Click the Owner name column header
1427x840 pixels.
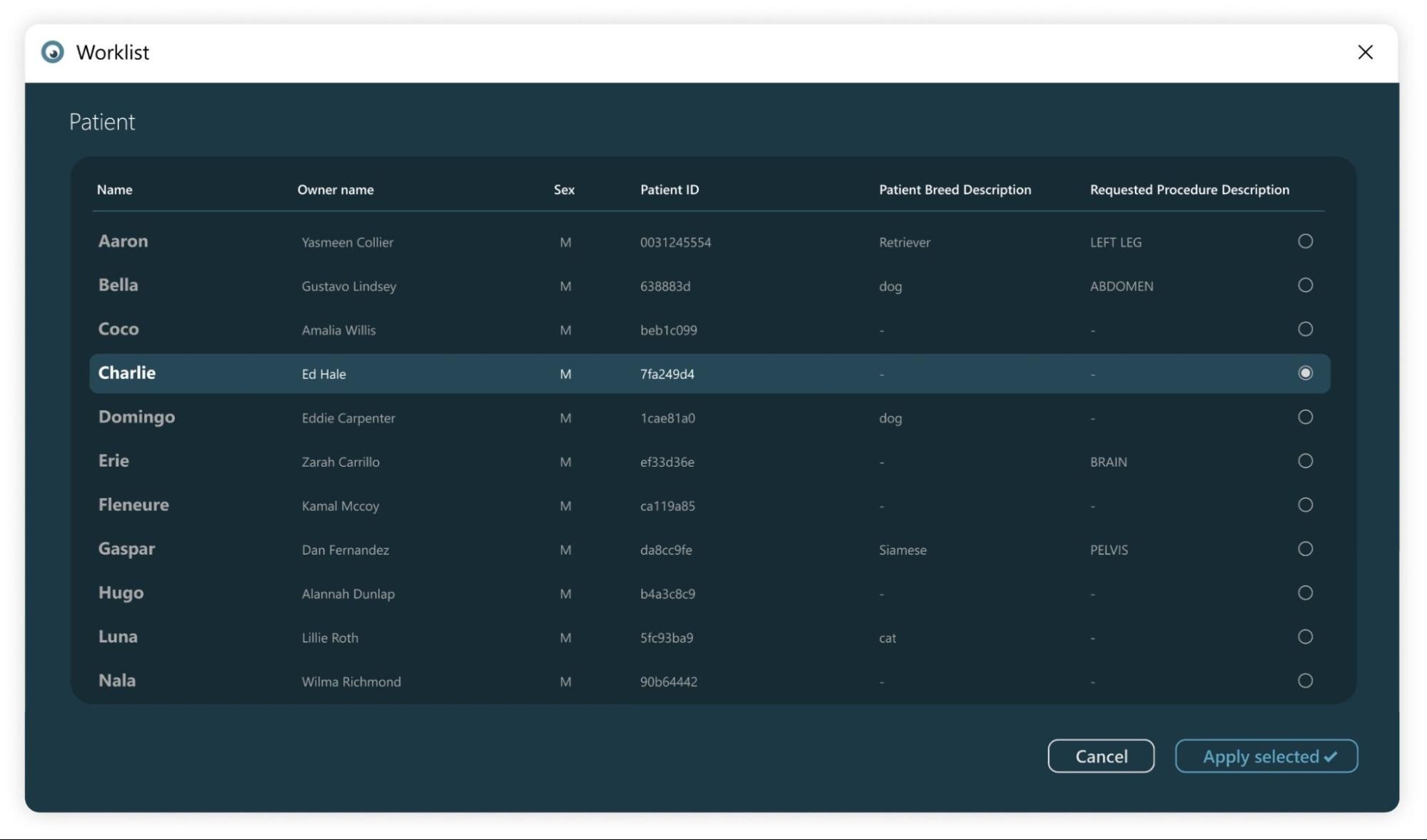(336, 190)
